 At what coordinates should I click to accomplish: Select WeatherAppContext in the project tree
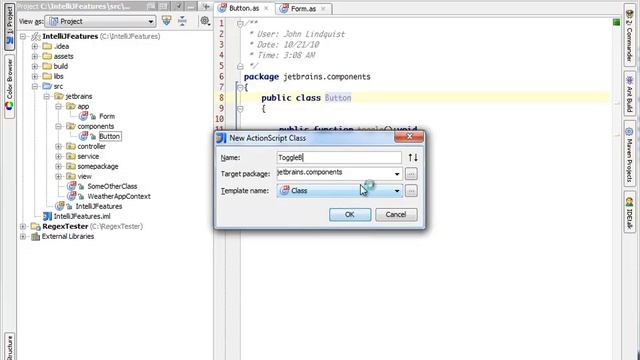[119, 196]
